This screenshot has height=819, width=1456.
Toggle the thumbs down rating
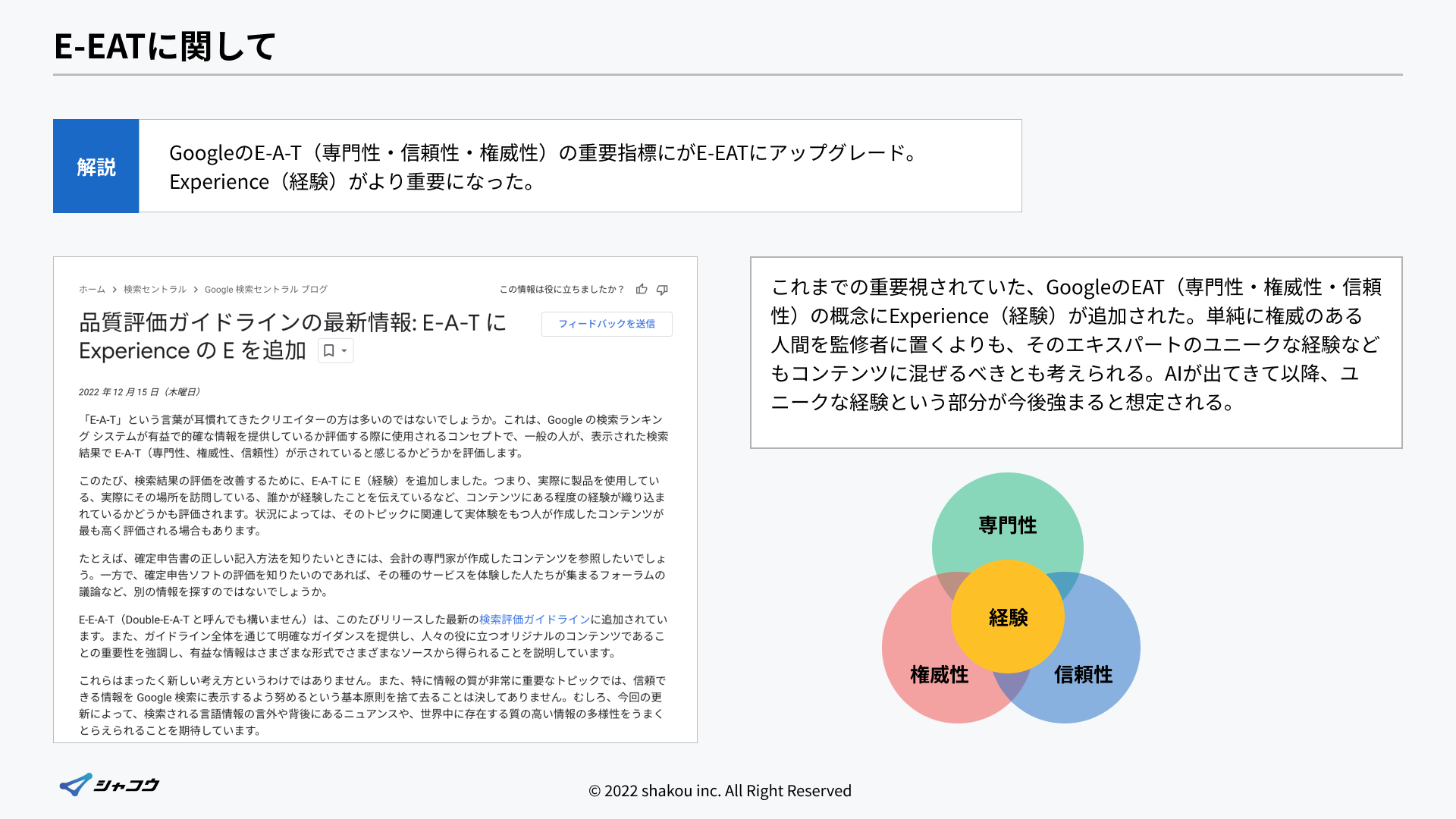[662, 289]
